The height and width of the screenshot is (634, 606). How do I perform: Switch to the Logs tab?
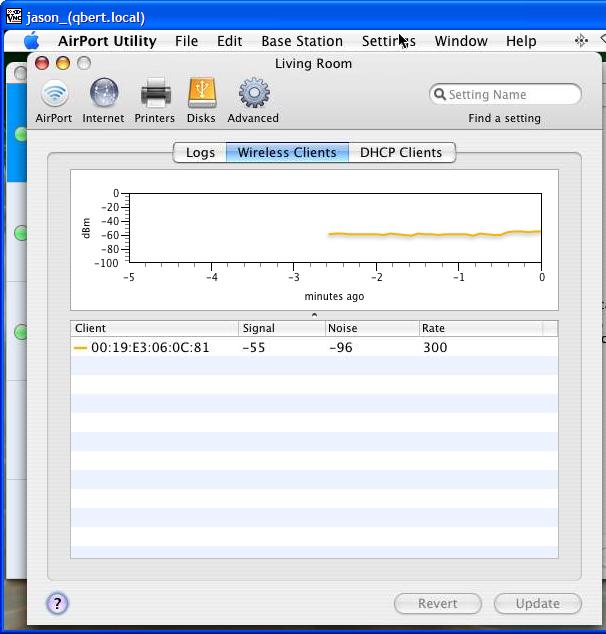tap(200, 152)
